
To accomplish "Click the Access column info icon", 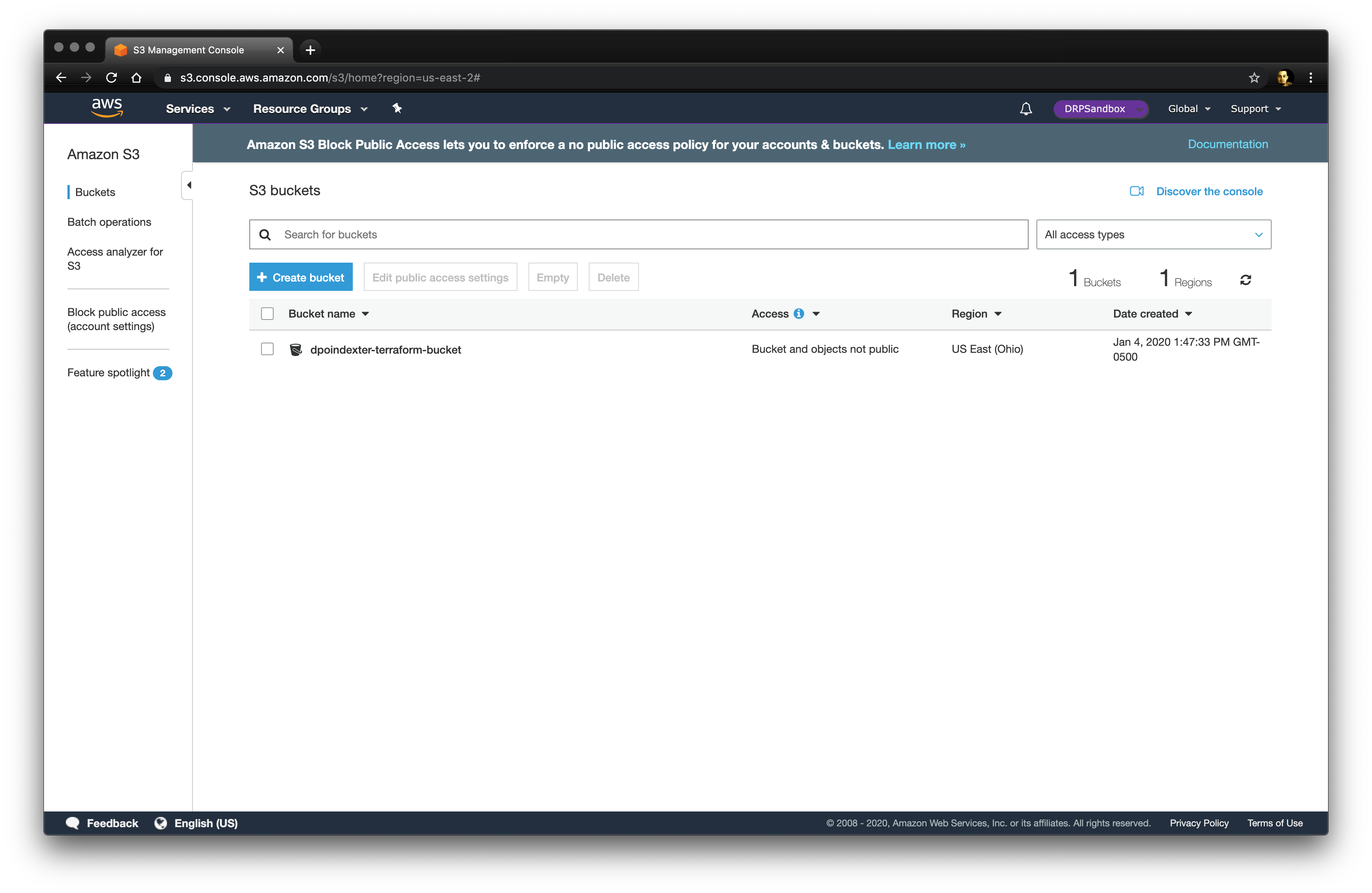I will pyautogui.click(x=799, y=314).
